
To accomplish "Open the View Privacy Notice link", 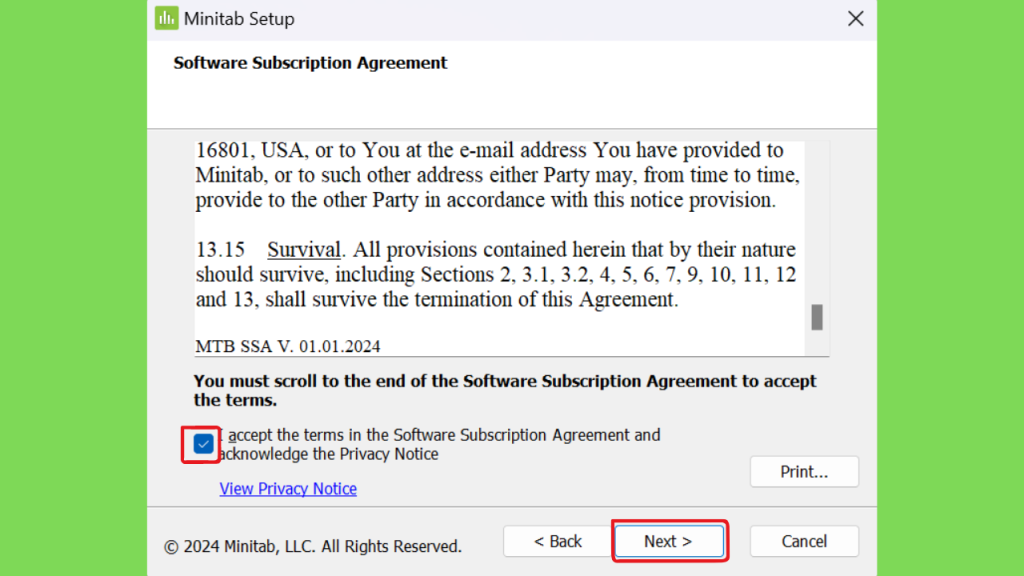I will (x=288, y=488).
